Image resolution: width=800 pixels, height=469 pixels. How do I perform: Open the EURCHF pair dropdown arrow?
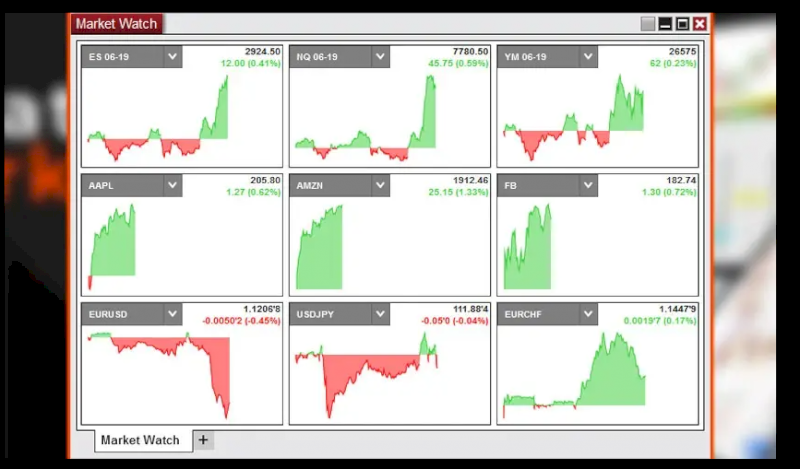coord(588,314)
